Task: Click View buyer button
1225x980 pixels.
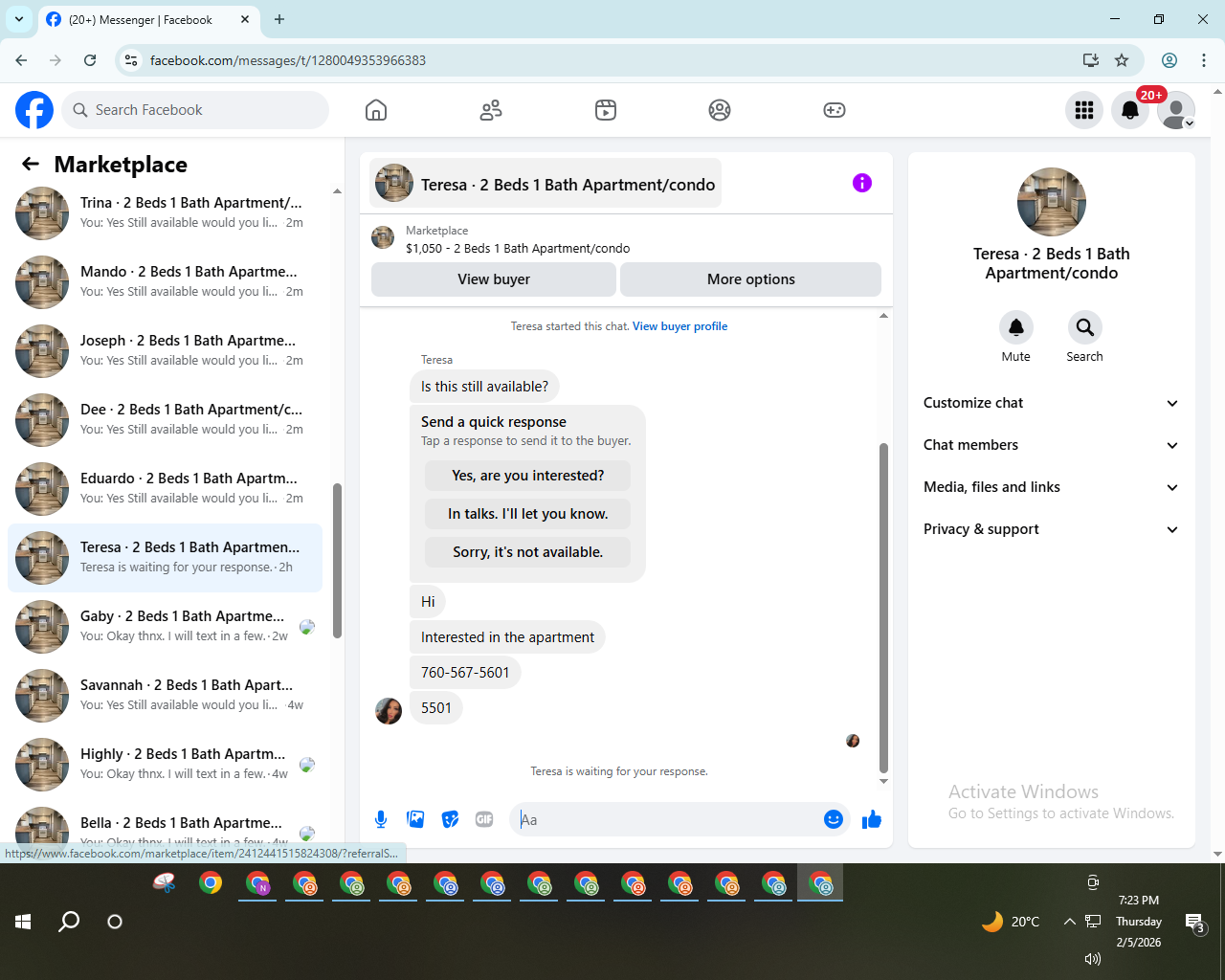Action: [x=494, y=279]
